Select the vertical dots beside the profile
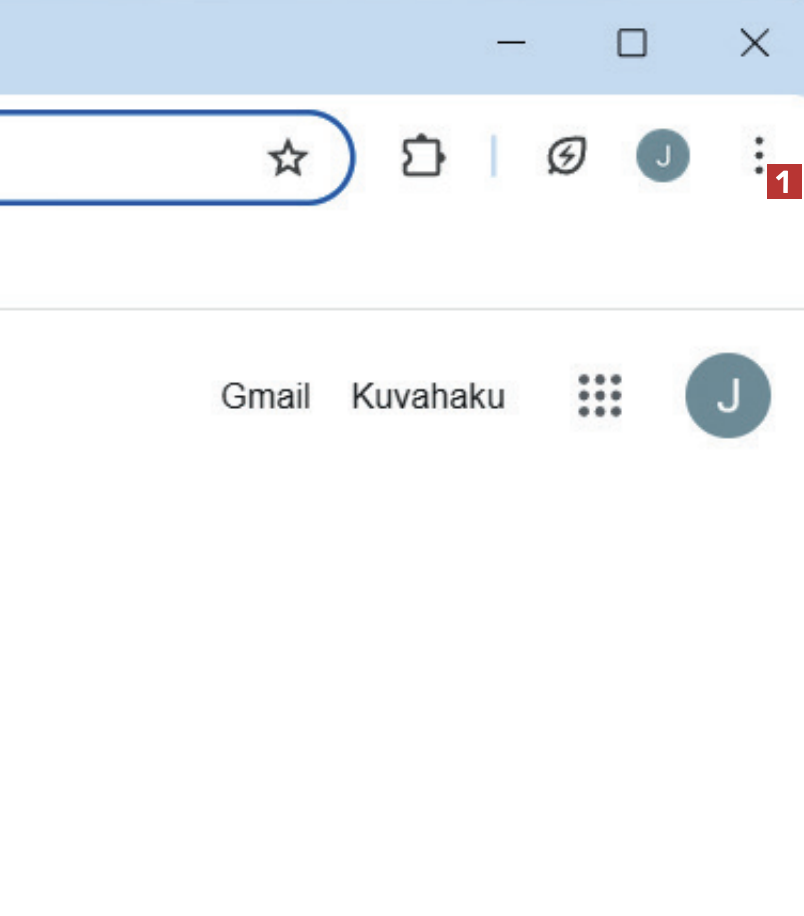804x916 pixels. (x=759, y=156)
